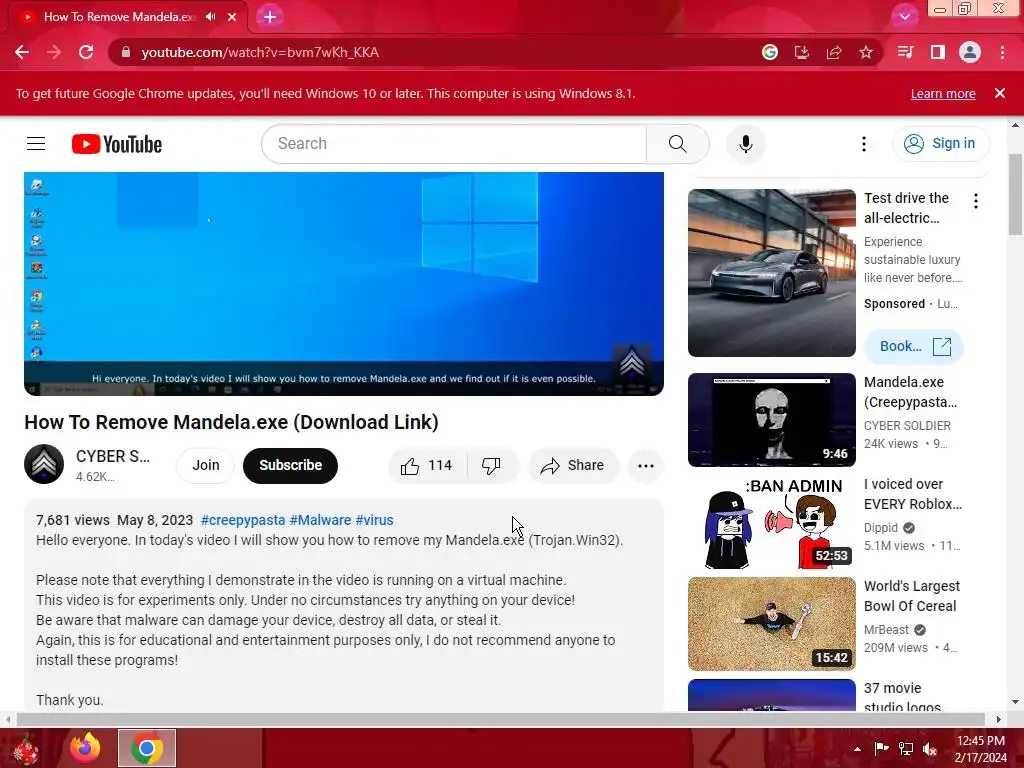This screenshot has height=768, width=1024.
Task: Open Firefox from the taskbar
Action: pos(86,748)
